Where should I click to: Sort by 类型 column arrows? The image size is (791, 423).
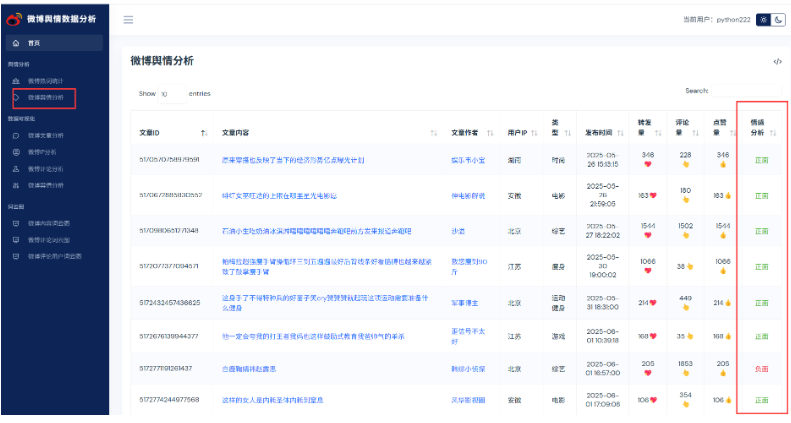[x=568, y=133]
